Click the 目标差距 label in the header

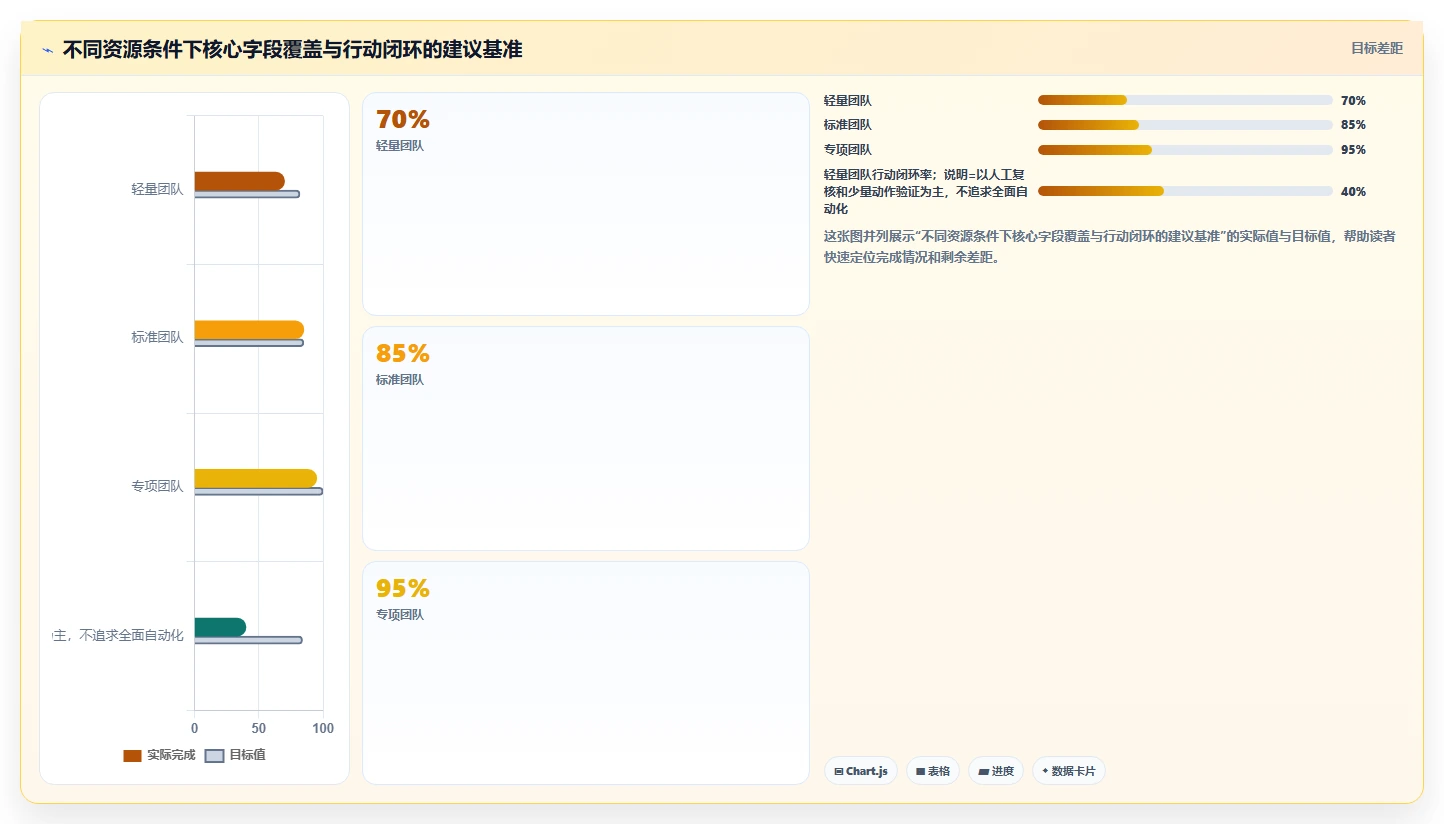click(1377, 48)
